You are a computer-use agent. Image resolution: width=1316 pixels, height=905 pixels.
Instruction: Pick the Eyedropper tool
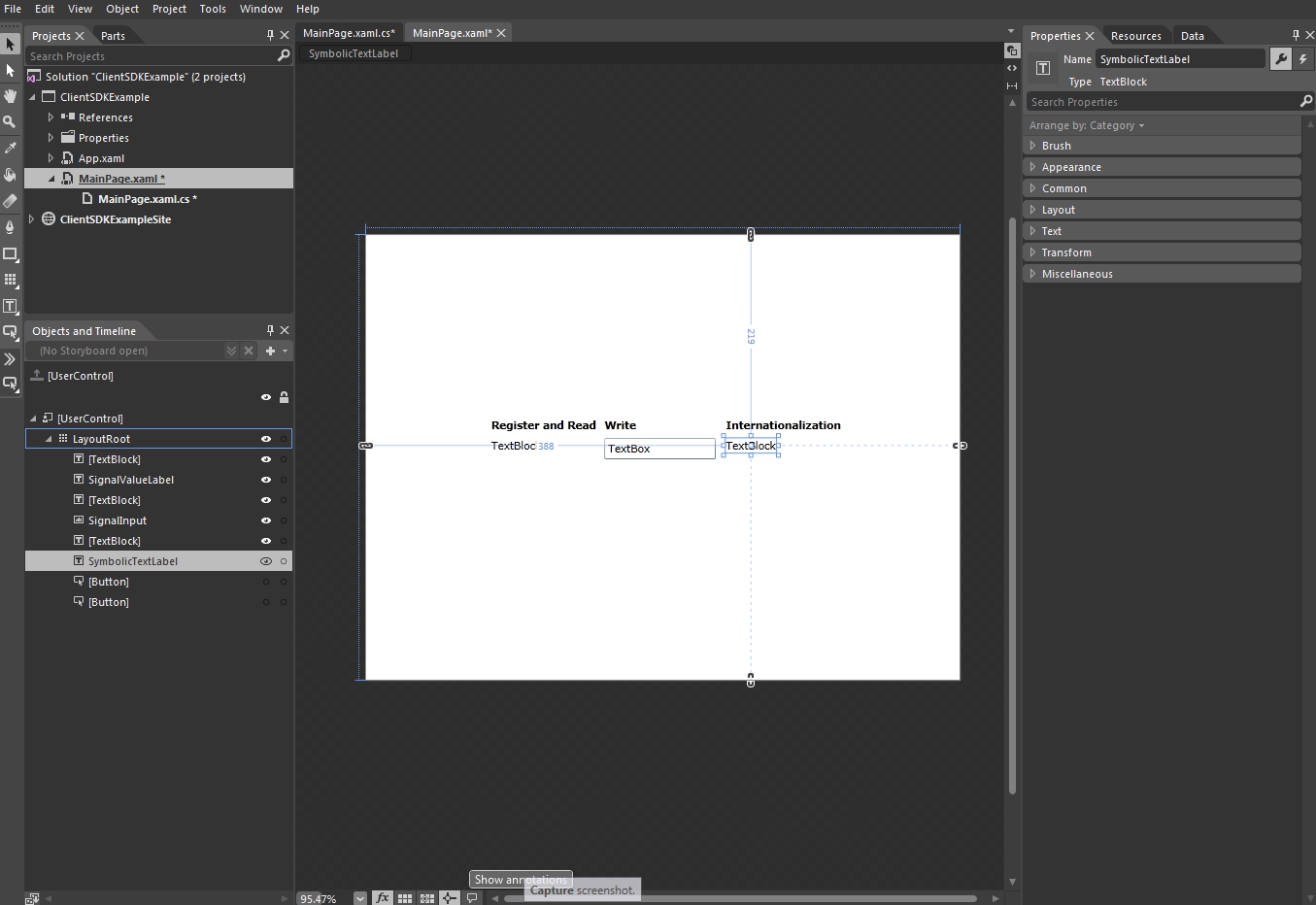point(10,149)
